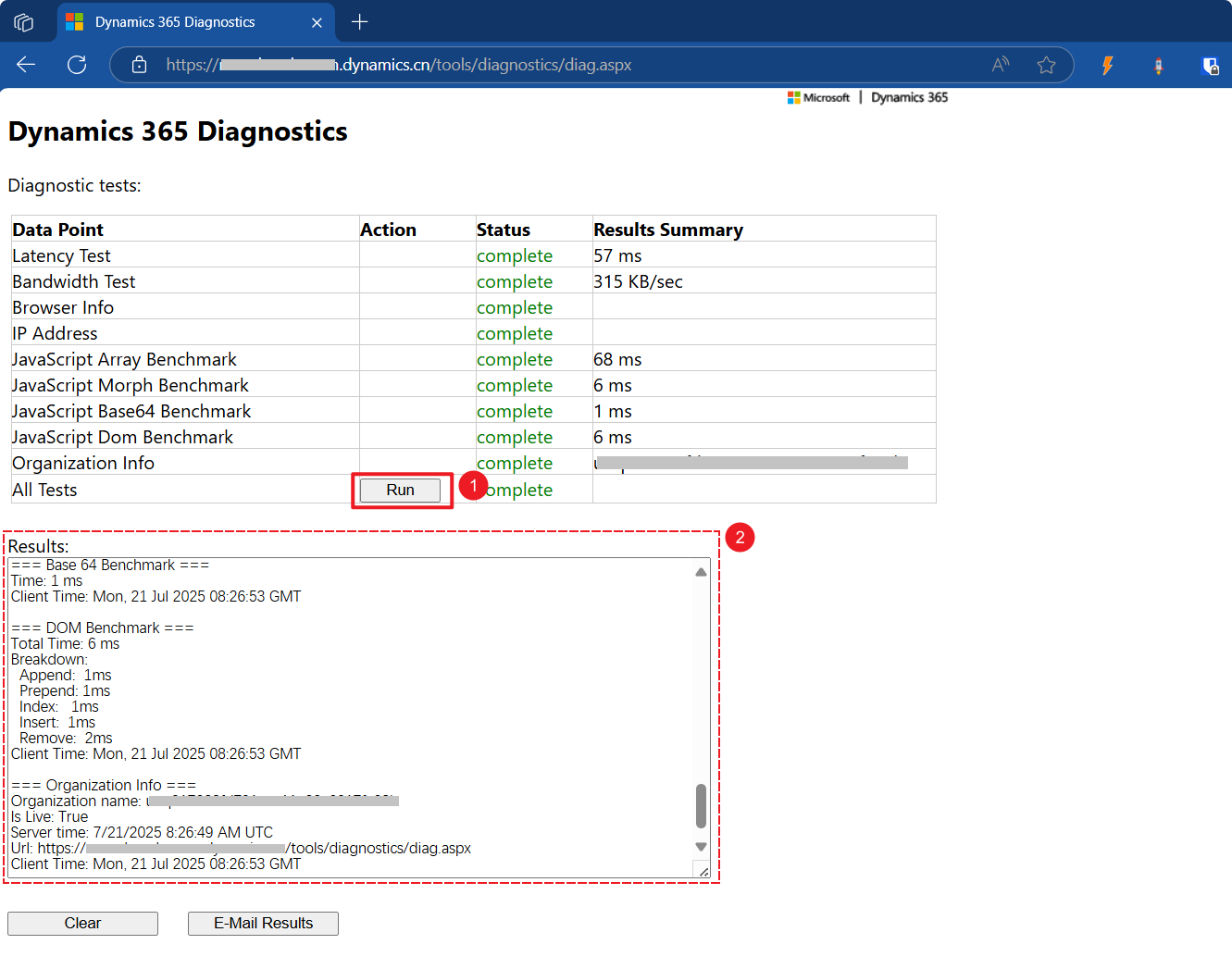Select the Dynamics 365 Diagnostics tab
The width and height of the screenshot is (1232, 957).
pos(196,22)
